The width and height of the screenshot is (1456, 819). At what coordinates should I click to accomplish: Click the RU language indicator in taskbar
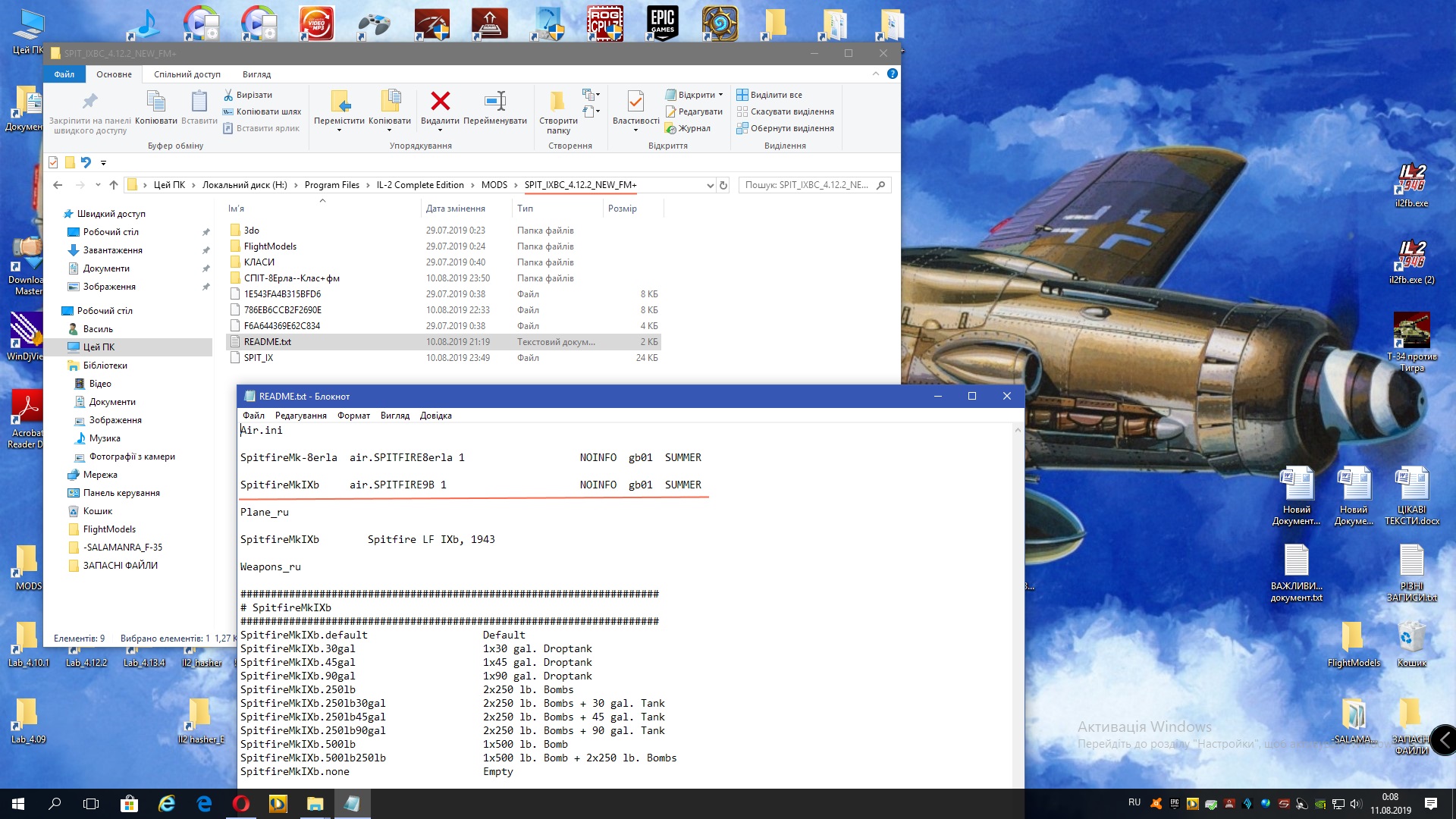click(x=1134, y=802)
